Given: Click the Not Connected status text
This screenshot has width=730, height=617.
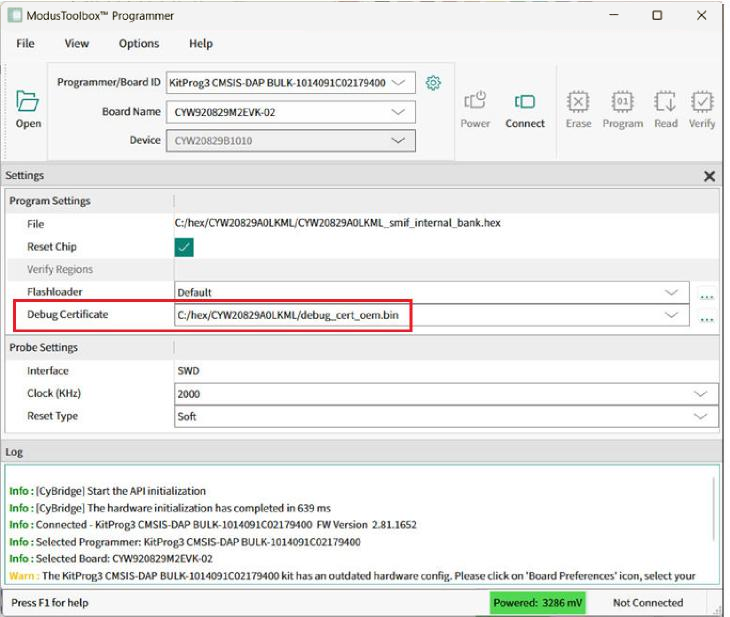Looking at the screenshot, I should (x=648, y=603).
